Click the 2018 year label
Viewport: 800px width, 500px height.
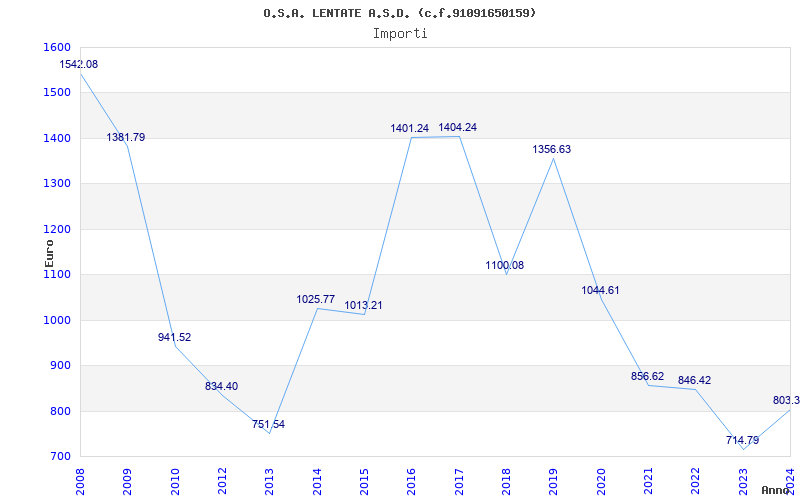click(x=506, y=482)
